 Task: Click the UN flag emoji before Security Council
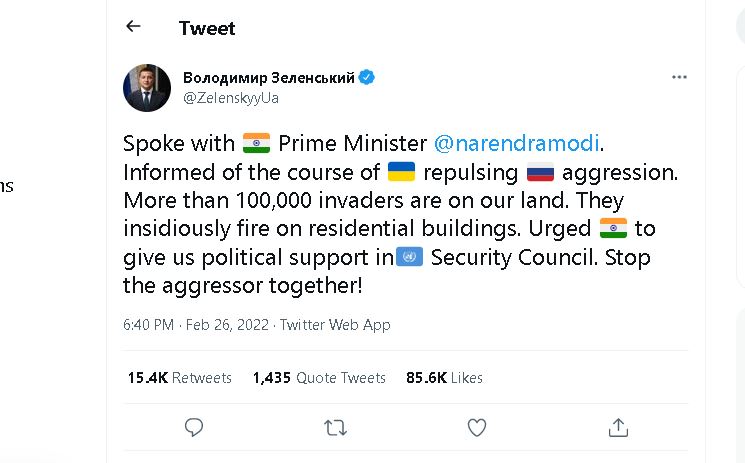point(409,257)
